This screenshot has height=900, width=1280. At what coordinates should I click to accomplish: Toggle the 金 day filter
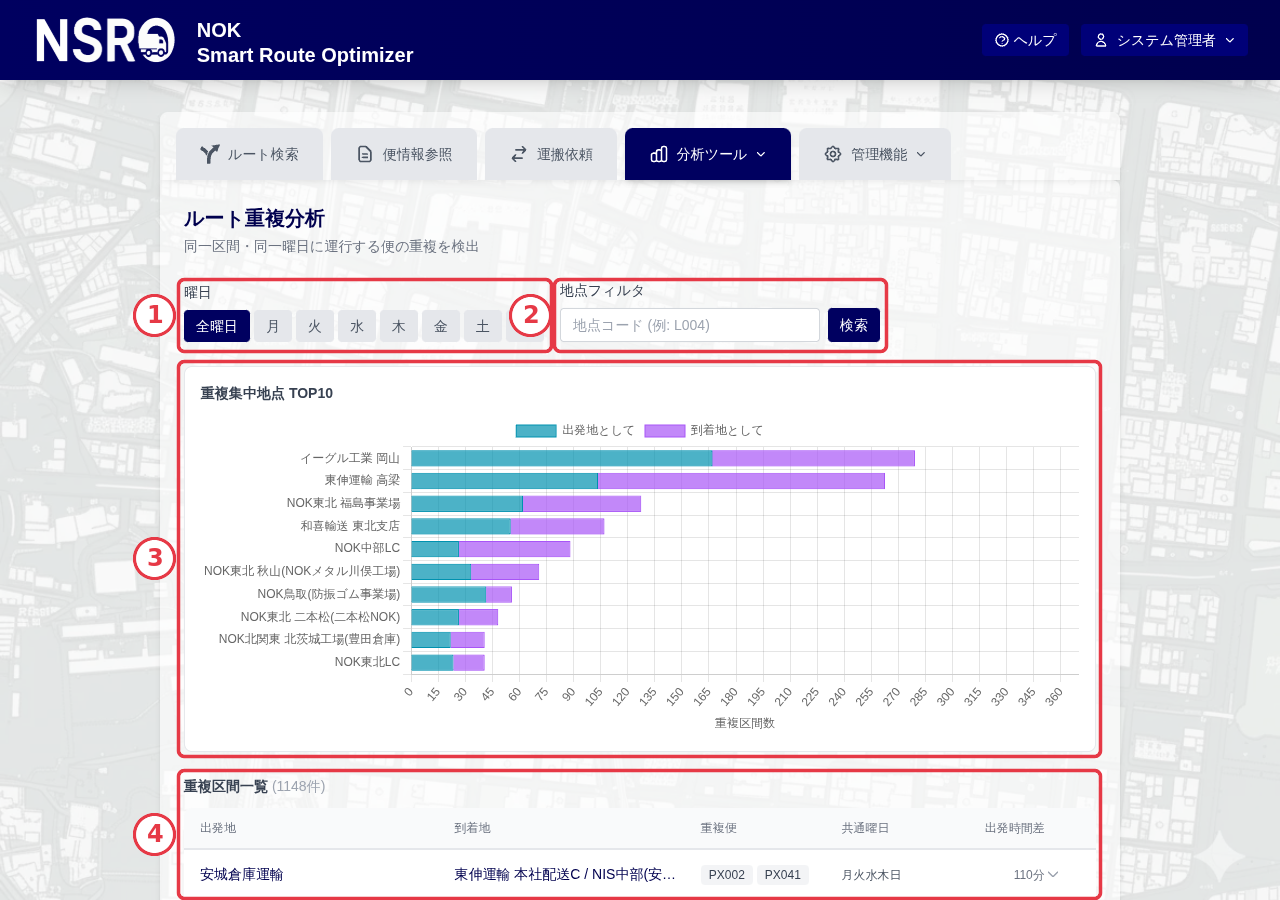tap(441, 326)
